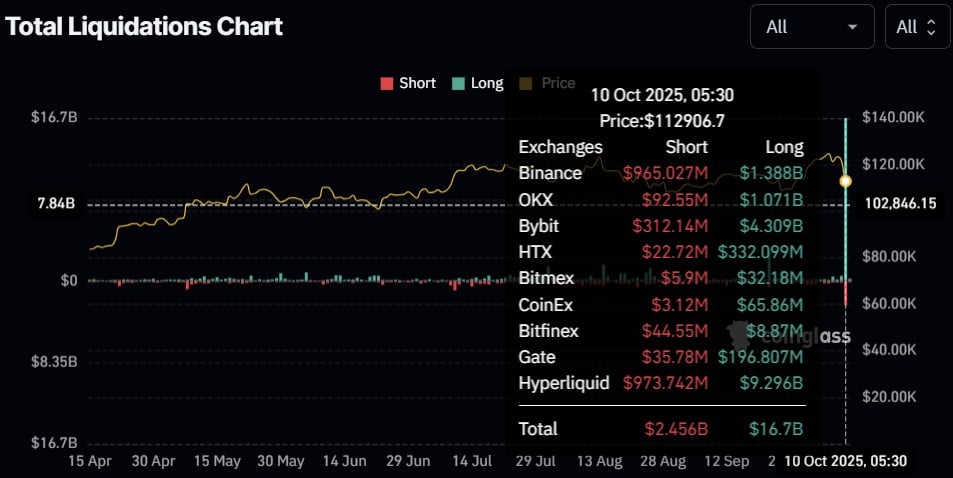The height and width of the screenshot is (478, 953).
Task: Click the yellow price marker dot
Action: 846,181
